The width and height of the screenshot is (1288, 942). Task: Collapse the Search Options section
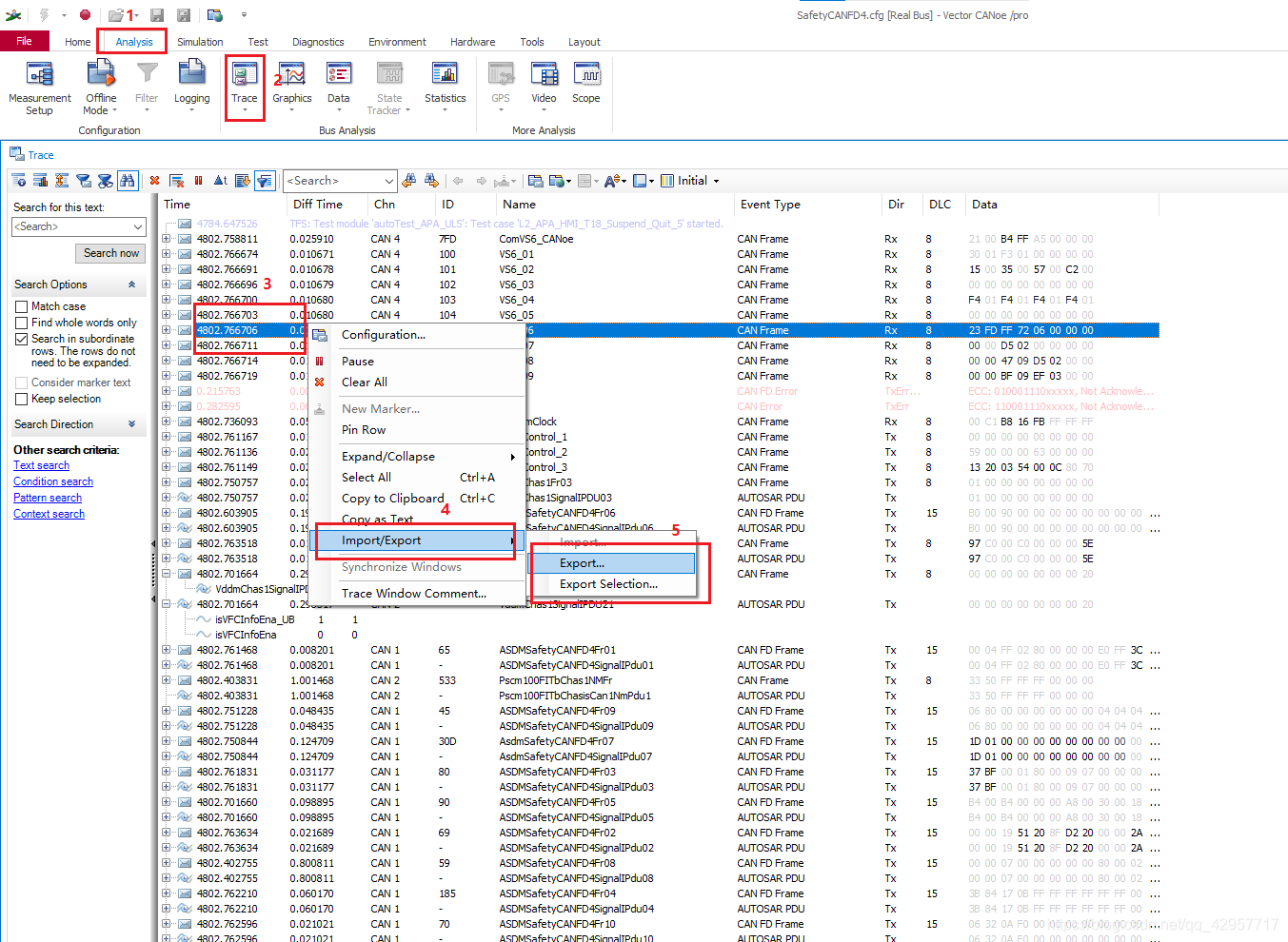131,285
